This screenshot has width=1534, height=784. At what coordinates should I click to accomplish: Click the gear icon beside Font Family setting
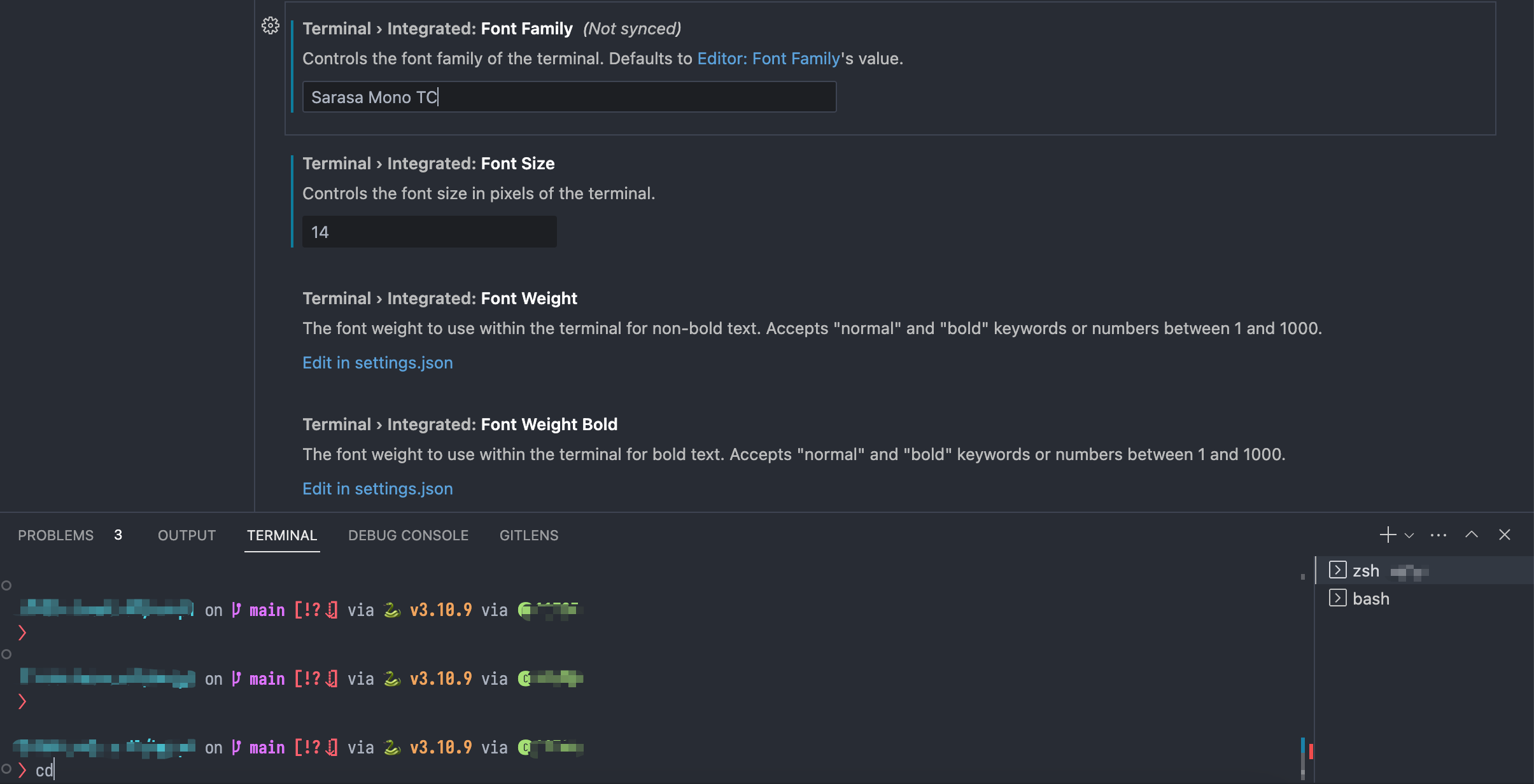click(270, 26)
